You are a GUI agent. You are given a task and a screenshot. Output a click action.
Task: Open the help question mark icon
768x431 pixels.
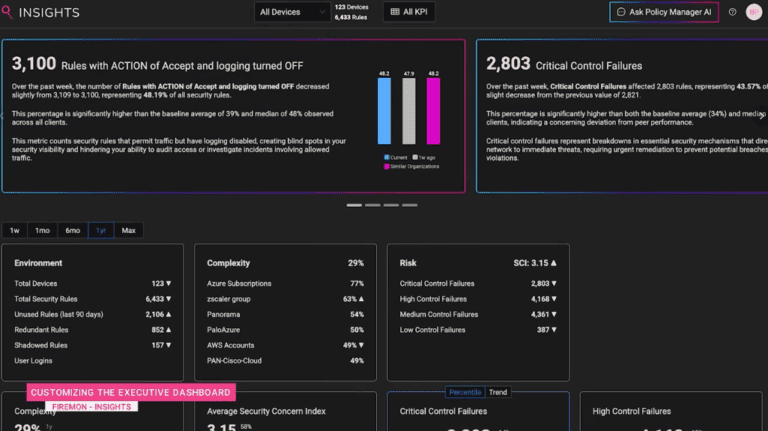[732, 12]
